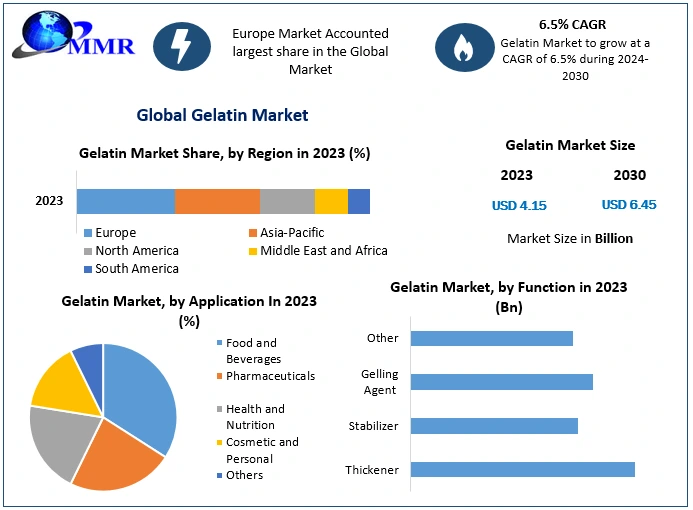Select the orange Asia-Pacific segment in stacked bar
The height and width of the screenshot is (510, 693).
(x=217, y=201)
